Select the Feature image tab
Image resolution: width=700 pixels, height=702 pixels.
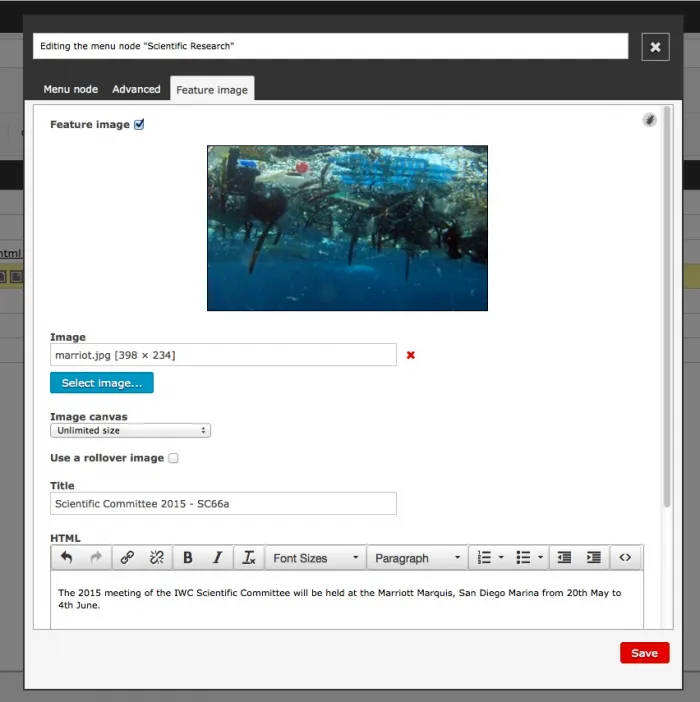212,89
